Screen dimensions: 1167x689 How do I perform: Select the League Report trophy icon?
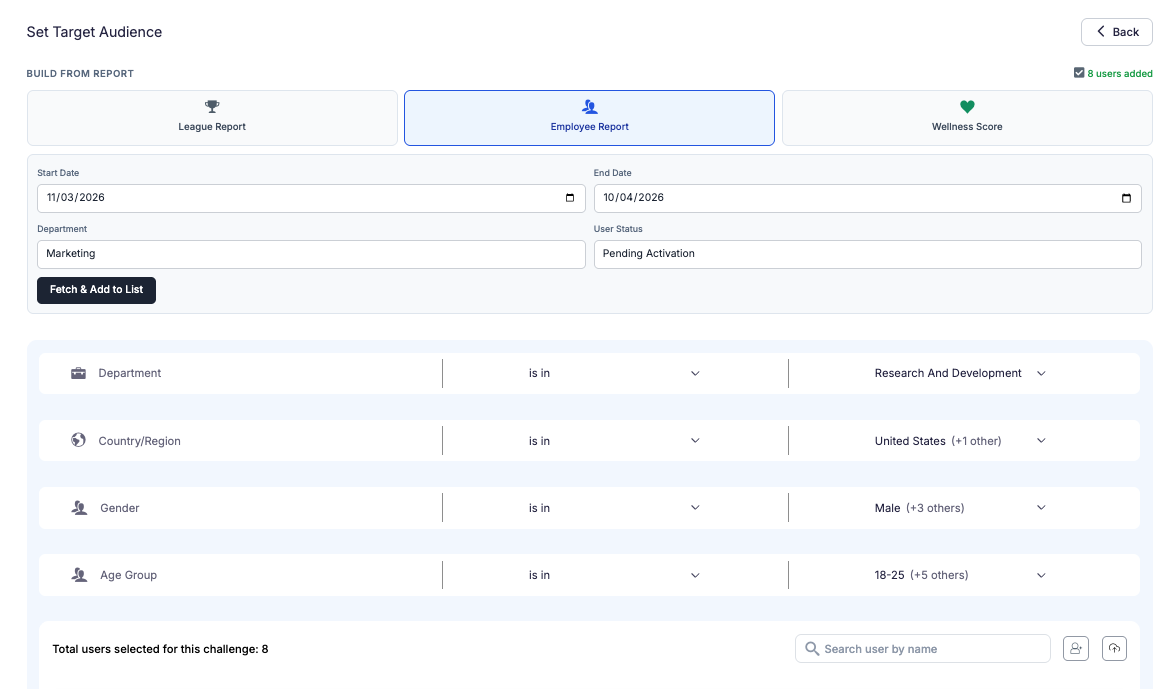click(x=211, y=105)
